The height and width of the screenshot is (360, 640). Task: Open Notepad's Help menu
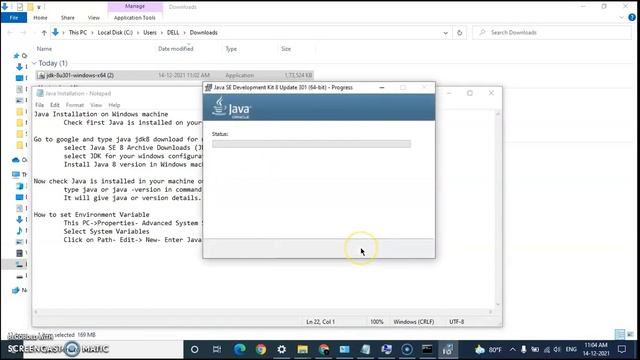pyautogui.click(x=114, y=105)
